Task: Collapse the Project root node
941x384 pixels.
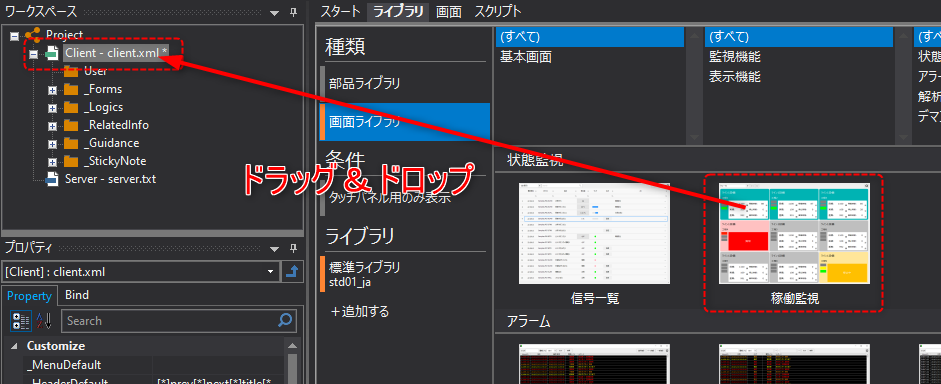Action: (15, 36)
